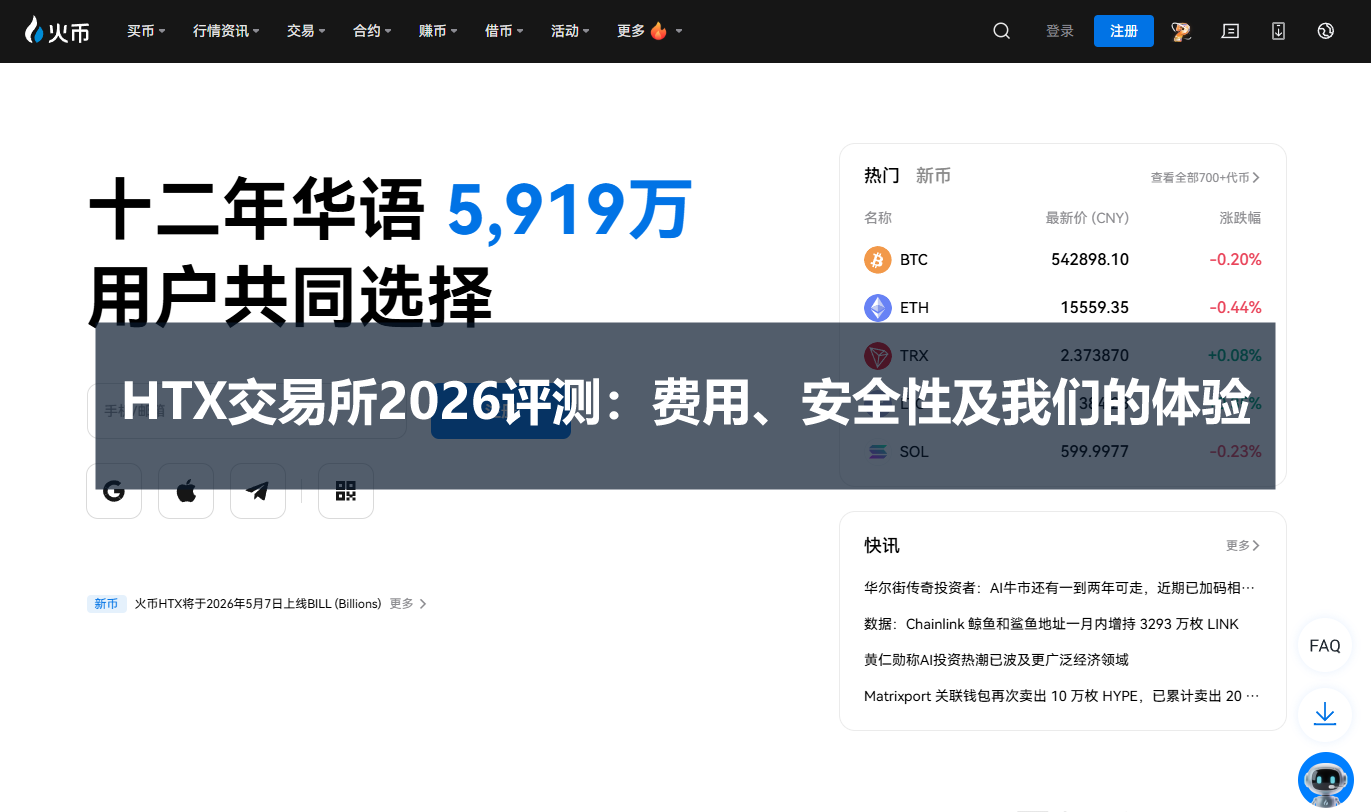Open the robot chat assistant icon
This screenshot has width=1371, height=812.
[x=1325, y=780]
